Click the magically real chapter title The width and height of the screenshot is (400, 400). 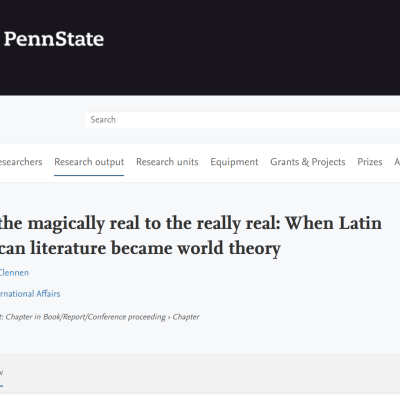point(191,236)
